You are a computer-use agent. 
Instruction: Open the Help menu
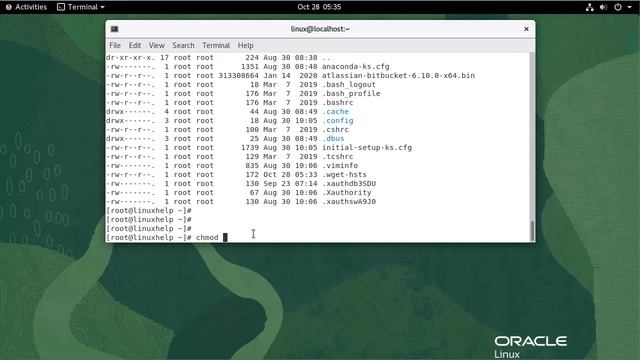coord(246,45)
